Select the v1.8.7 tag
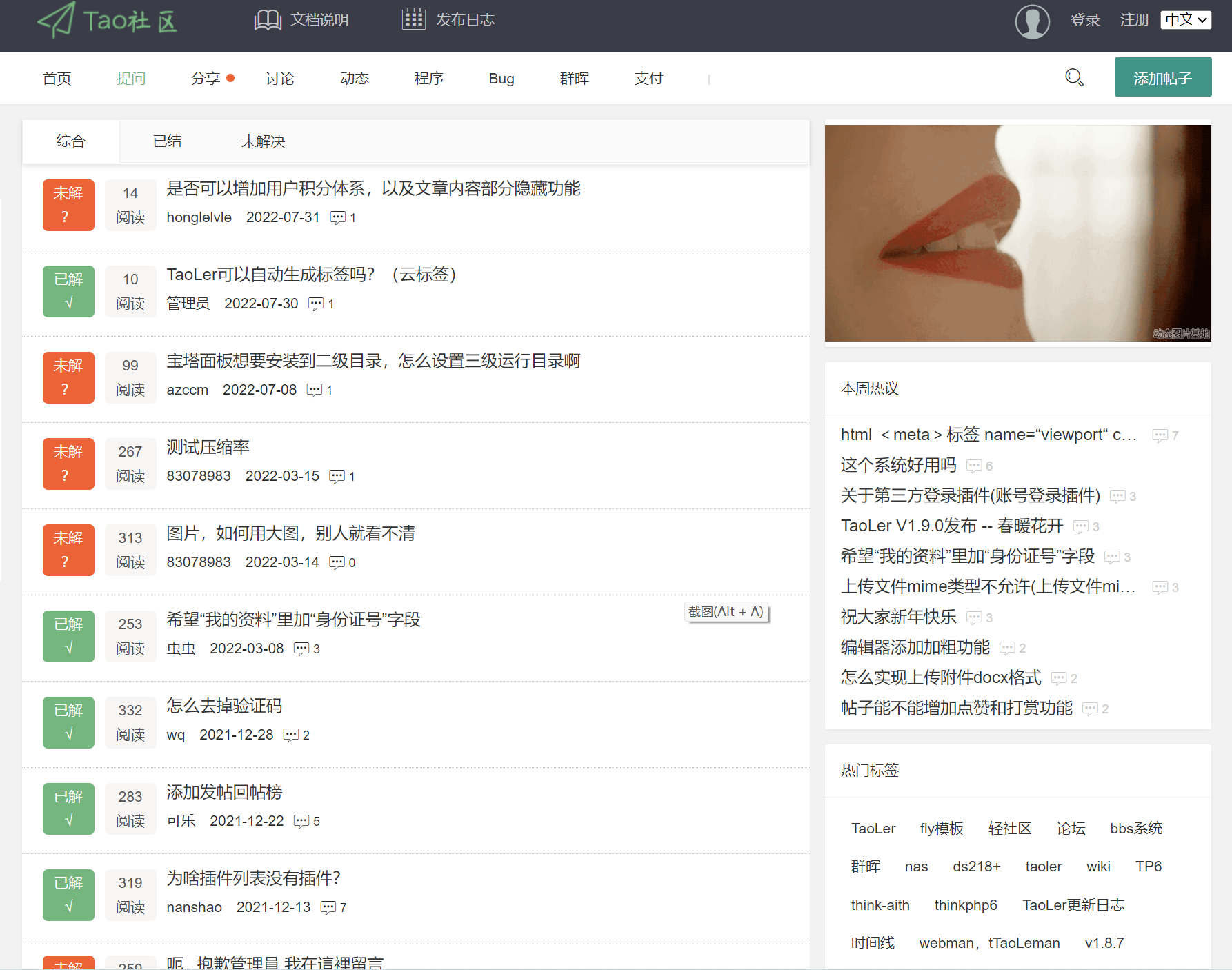The width and height of the screenshot is (1232, 970). [x=1104, y=943]
